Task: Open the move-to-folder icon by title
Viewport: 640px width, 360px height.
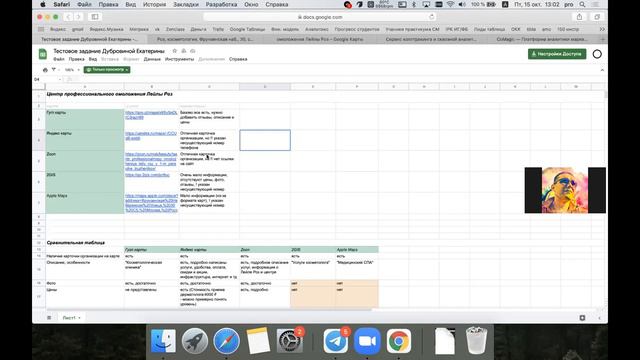Action: 184,51
